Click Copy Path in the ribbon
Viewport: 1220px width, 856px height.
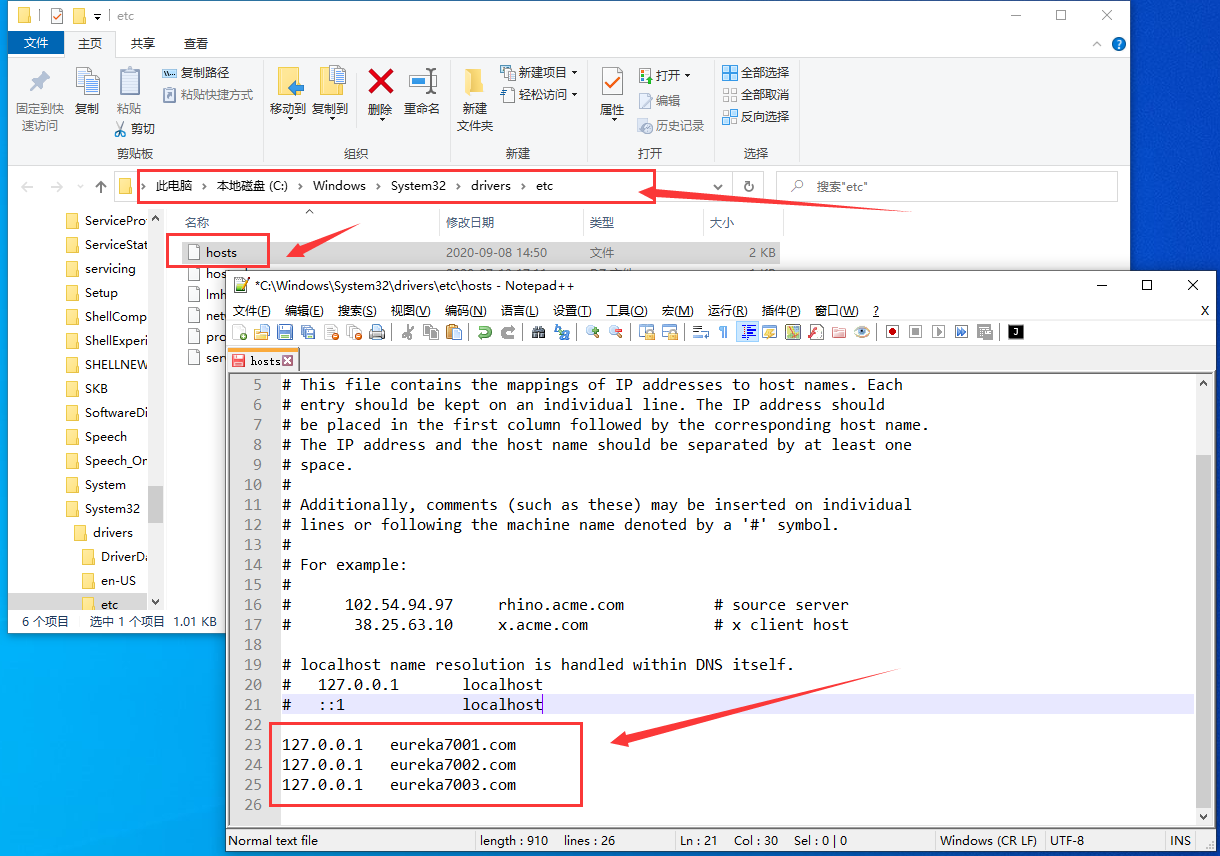(196, 73)
